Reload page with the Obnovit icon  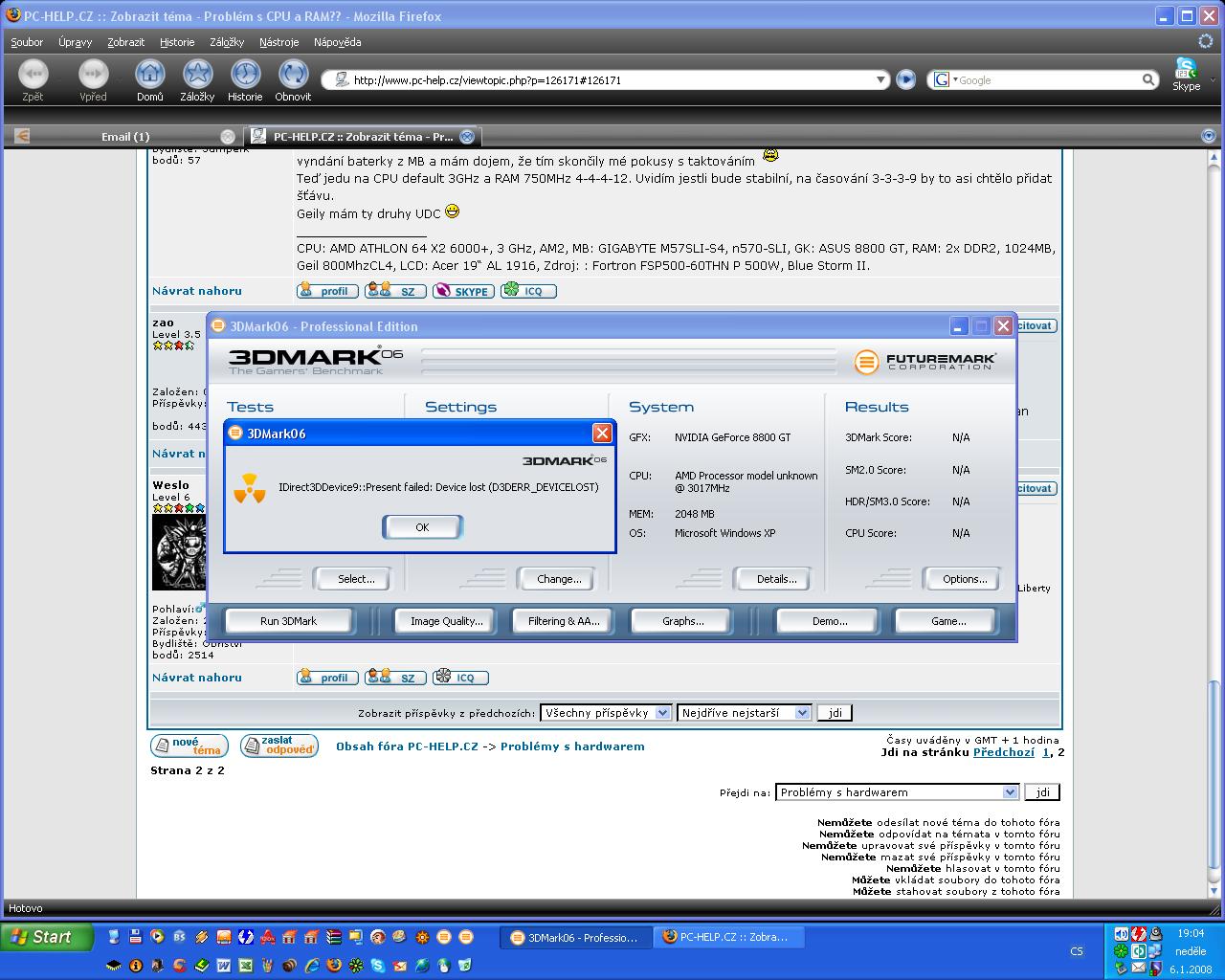[293, 74]
